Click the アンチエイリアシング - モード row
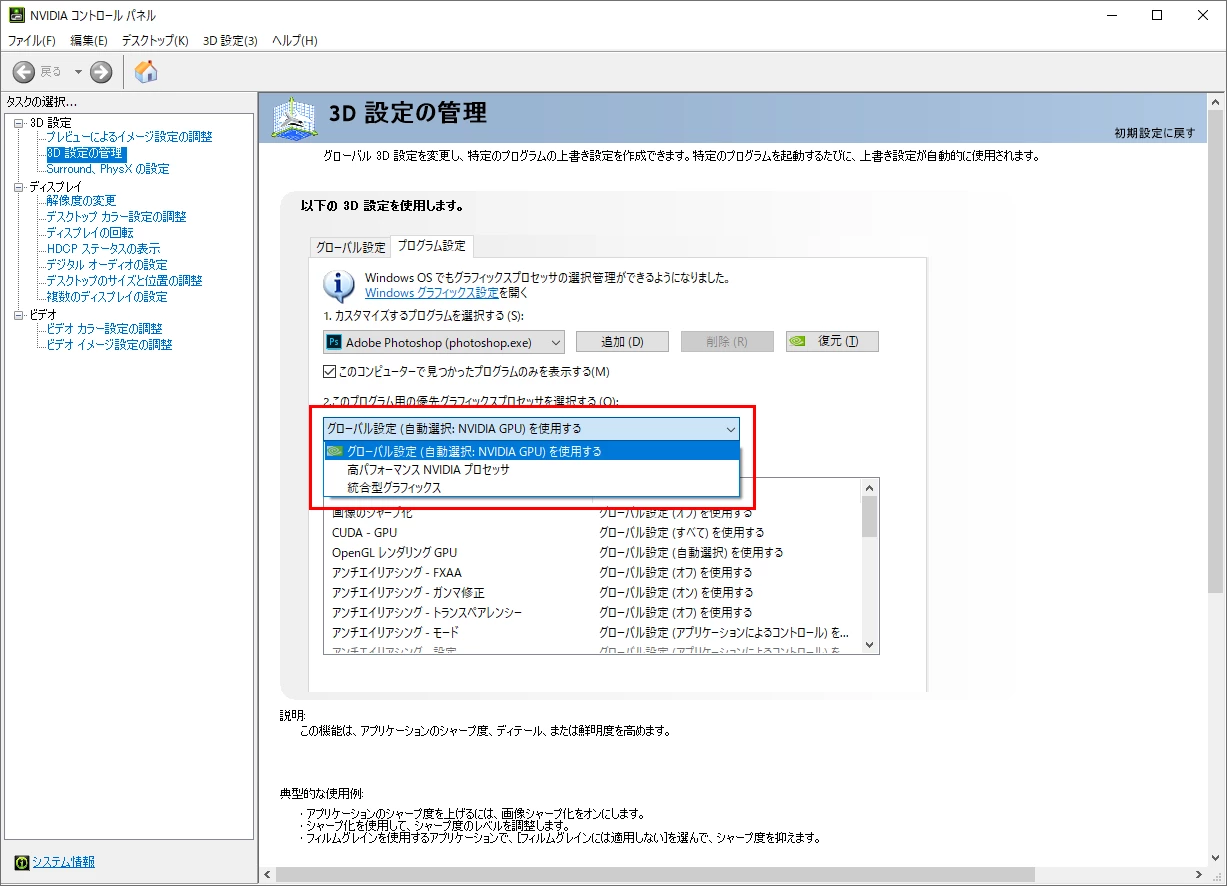This screenshot has width=1227, height=886. (x=591, y=632)
